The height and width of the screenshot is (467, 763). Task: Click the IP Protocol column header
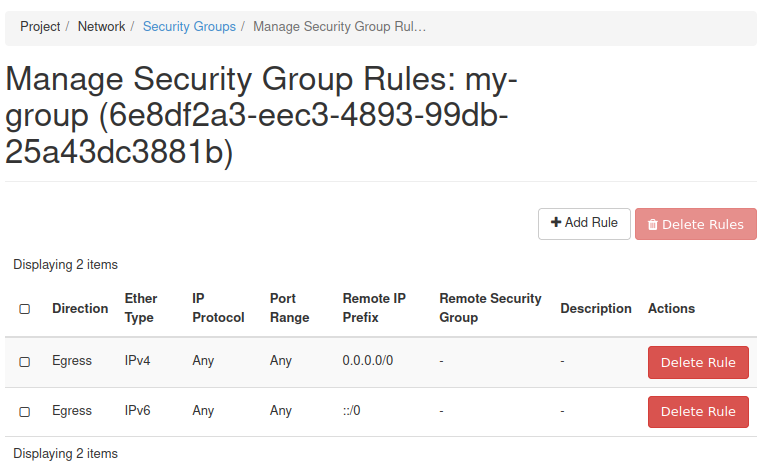(218, 308)
